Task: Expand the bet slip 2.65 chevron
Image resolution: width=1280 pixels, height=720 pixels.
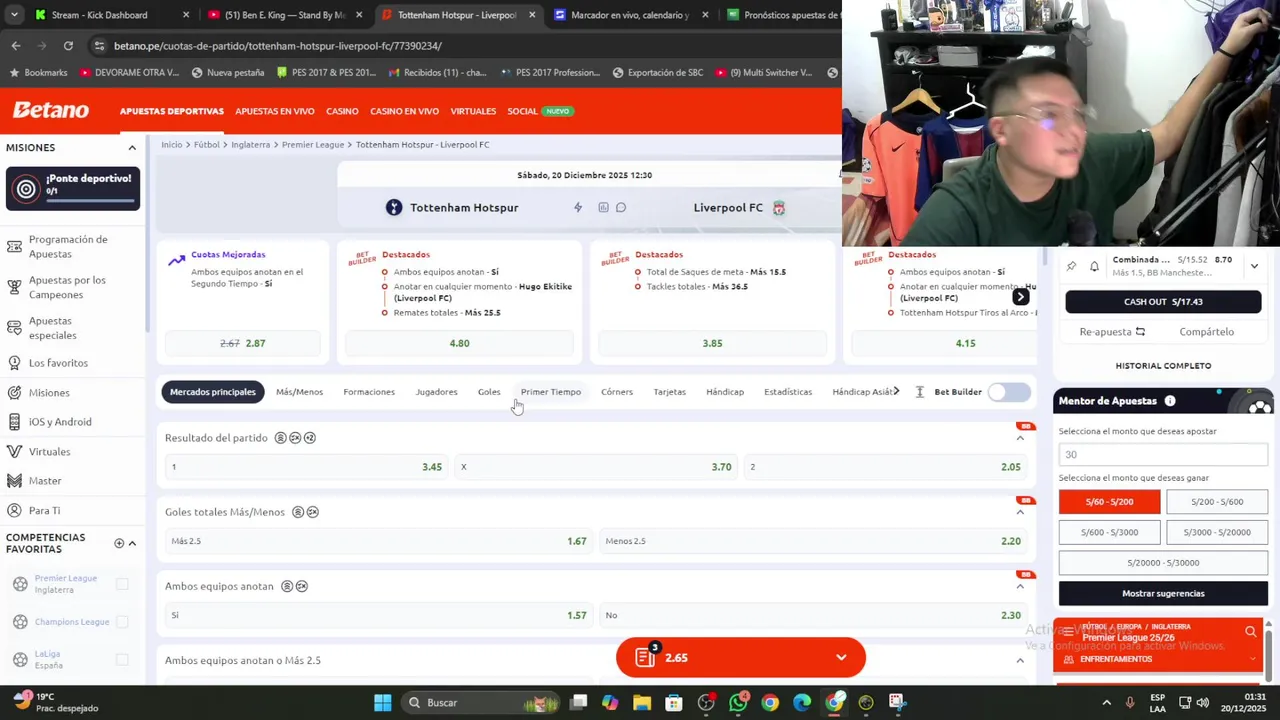Action: 841,657
